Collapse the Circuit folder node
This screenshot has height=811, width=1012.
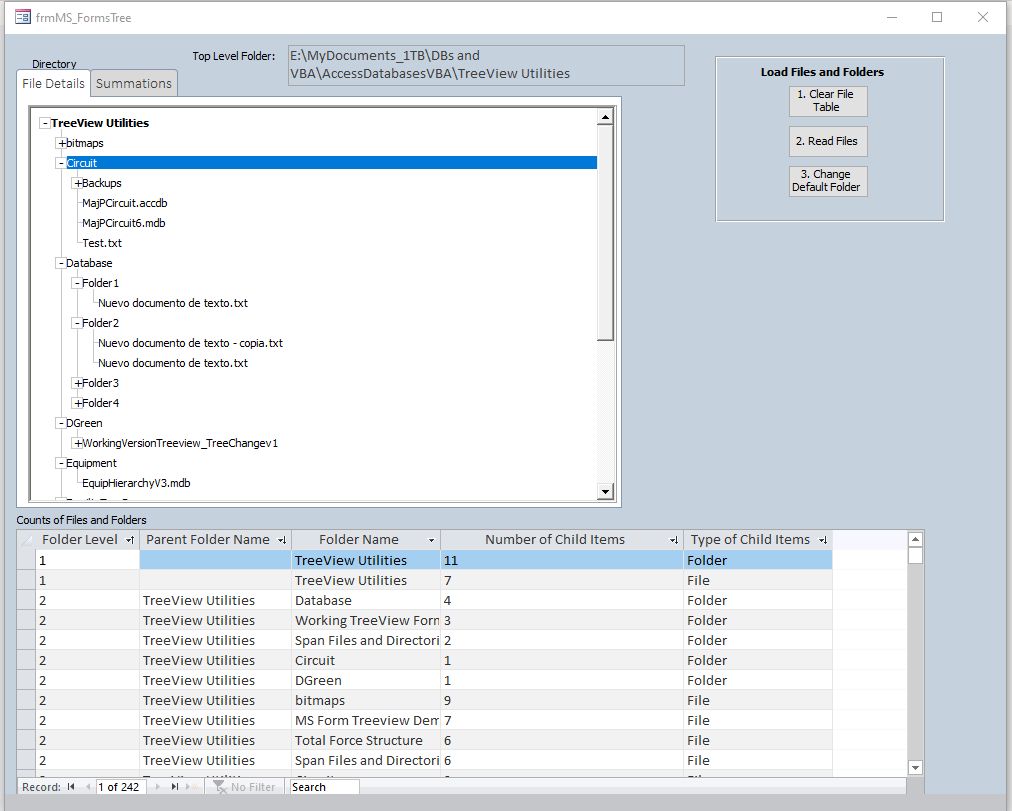tap(63, 162)
